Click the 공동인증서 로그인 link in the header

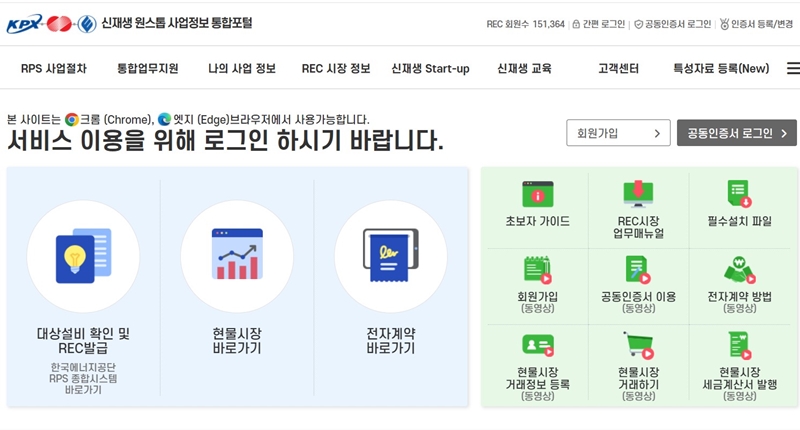tap(678, 24)
